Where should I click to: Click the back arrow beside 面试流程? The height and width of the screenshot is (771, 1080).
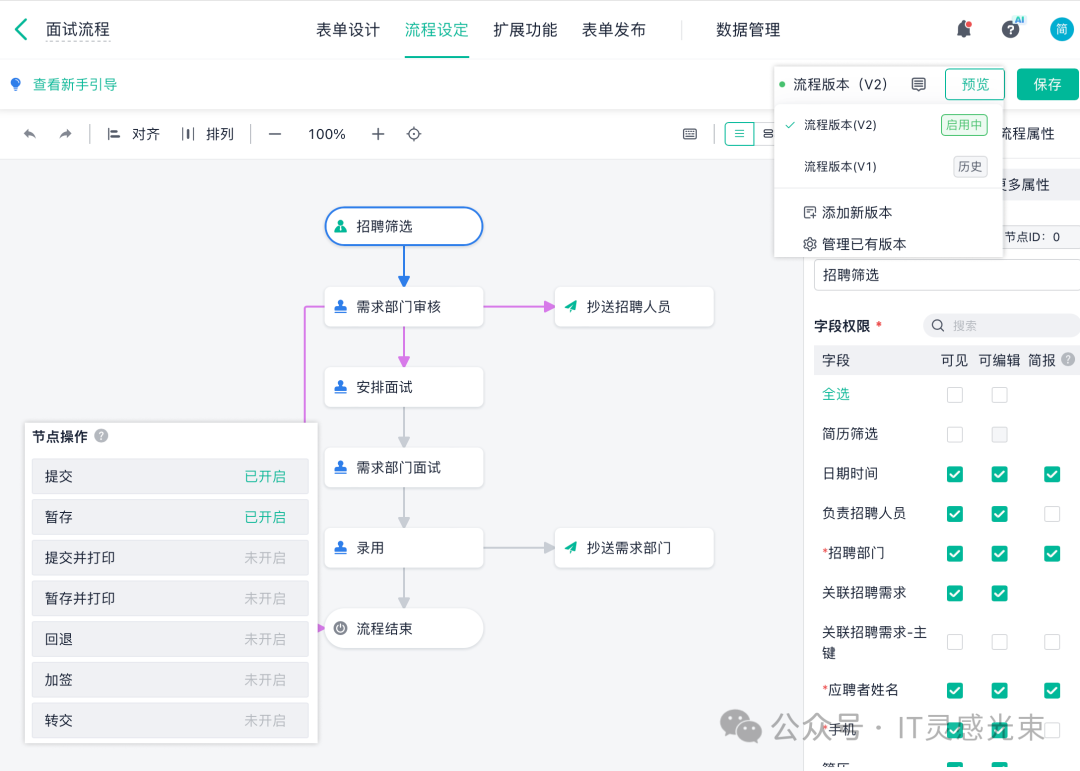pyautogui.click(x=21, y=30)
